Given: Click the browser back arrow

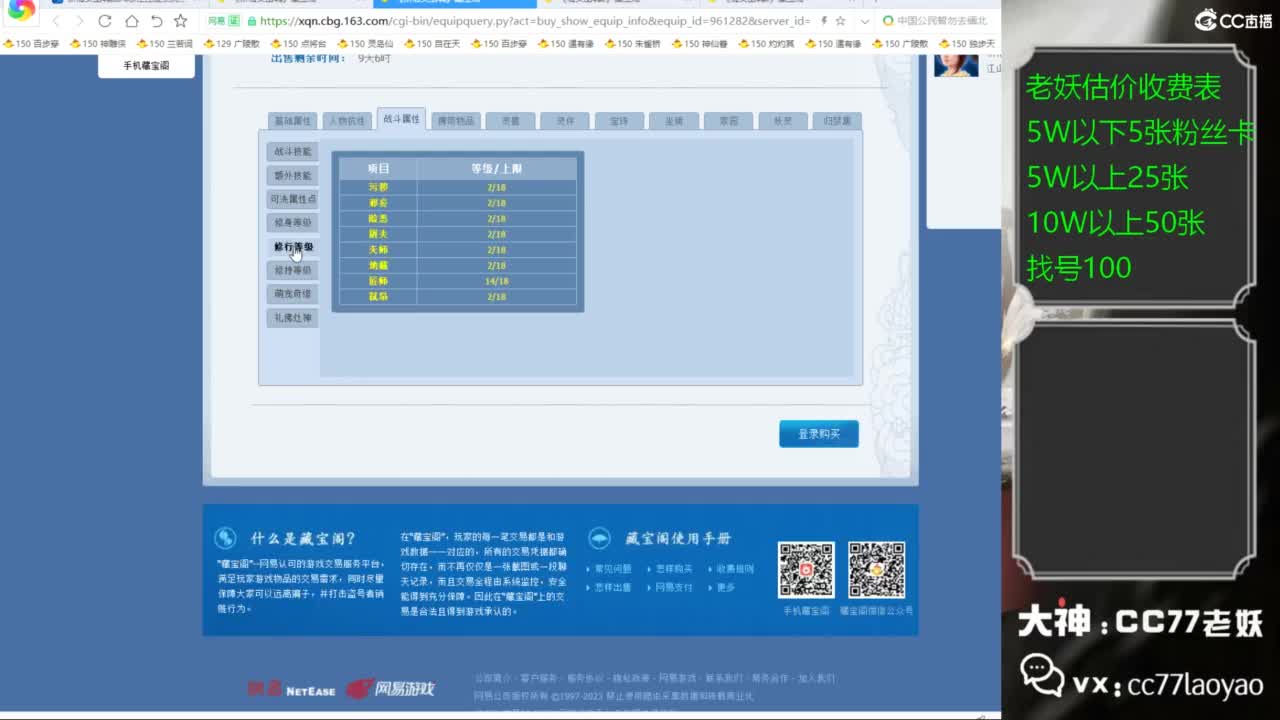Looking at the screenshot, I should click(56, 21).
